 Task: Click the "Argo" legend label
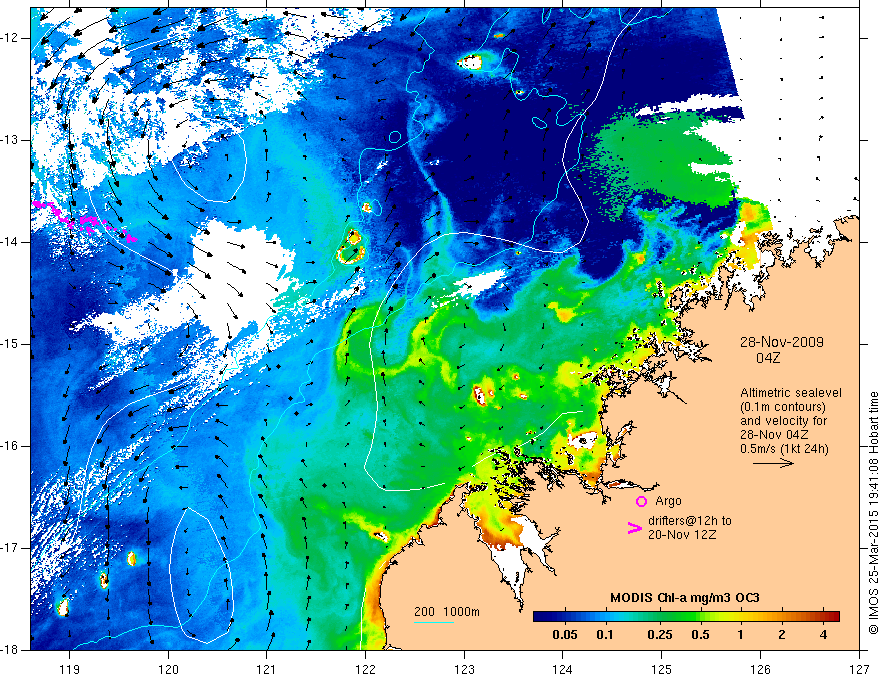[x=668, y=501]
